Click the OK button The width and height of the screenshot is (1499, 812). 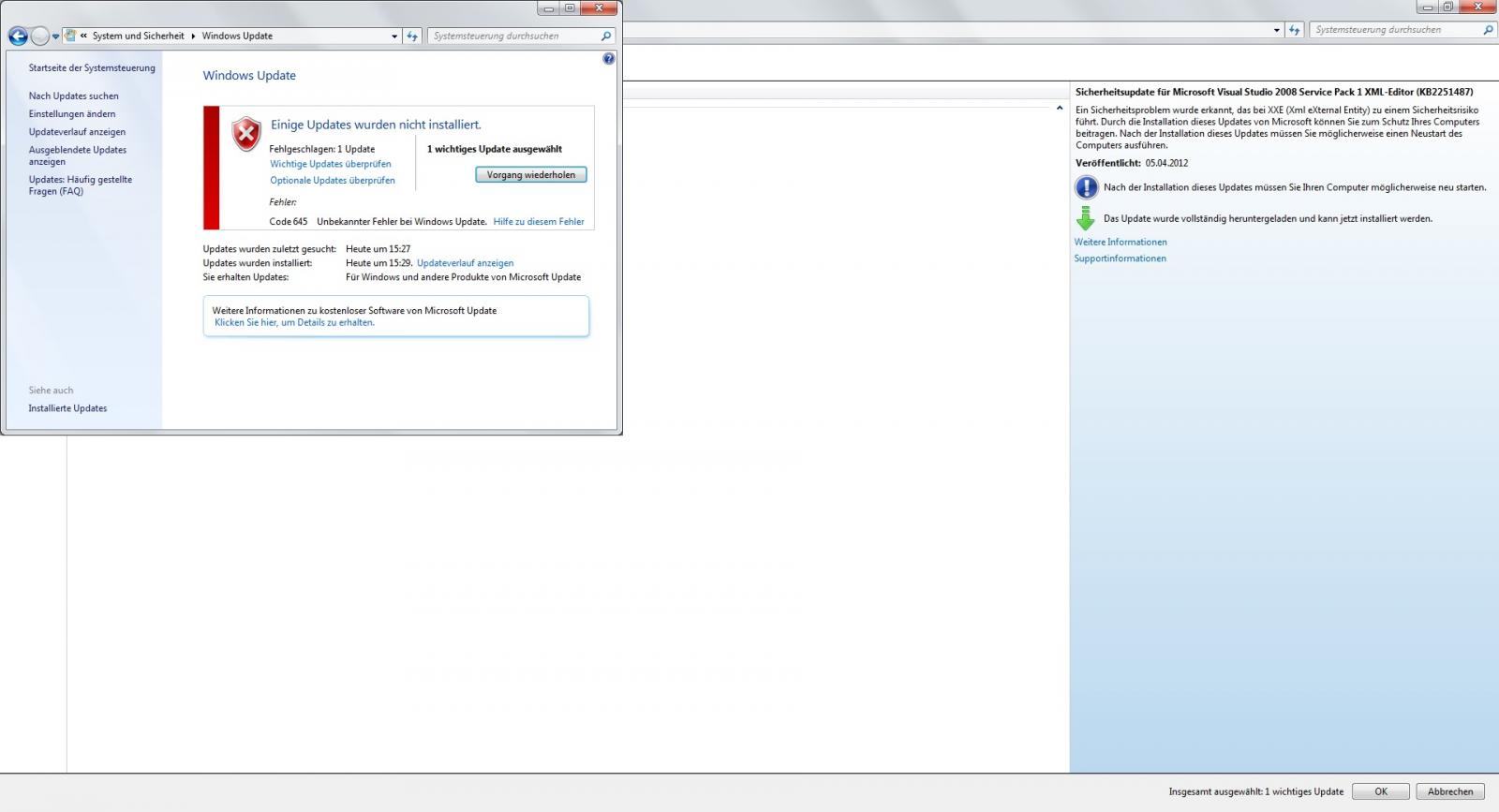(x=1381, y=791)
